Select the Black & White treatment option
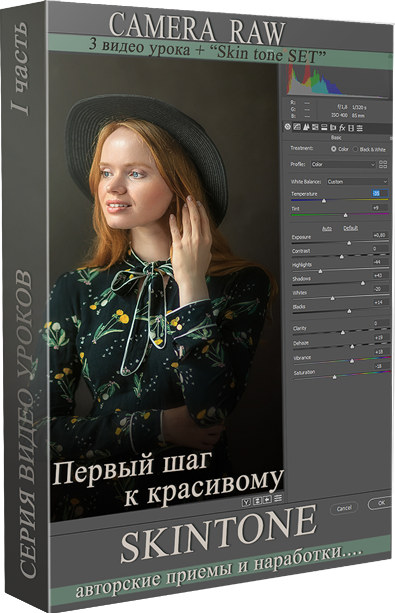 point(355,149)
